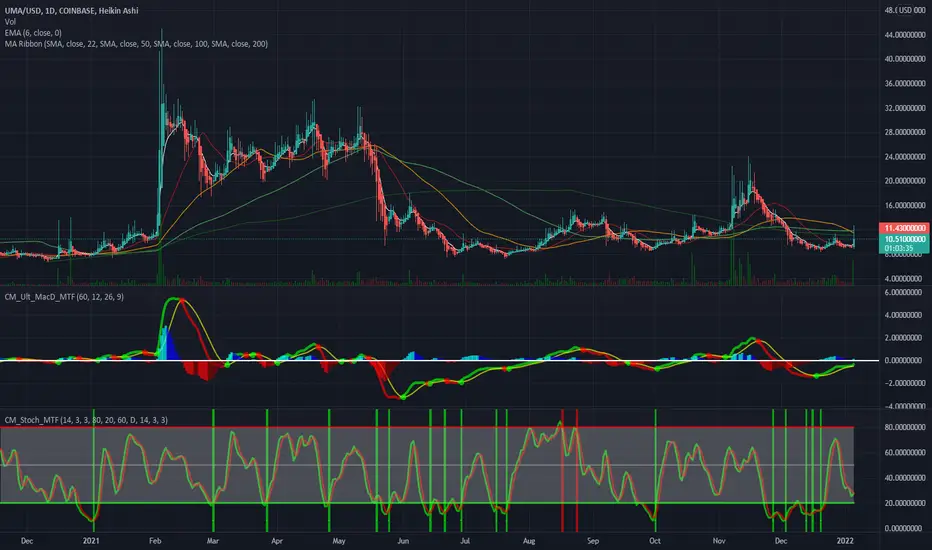Viewport: 932px width, 550px height.
Task: Click the Sep label on the time axis
Action: (593, 541)
